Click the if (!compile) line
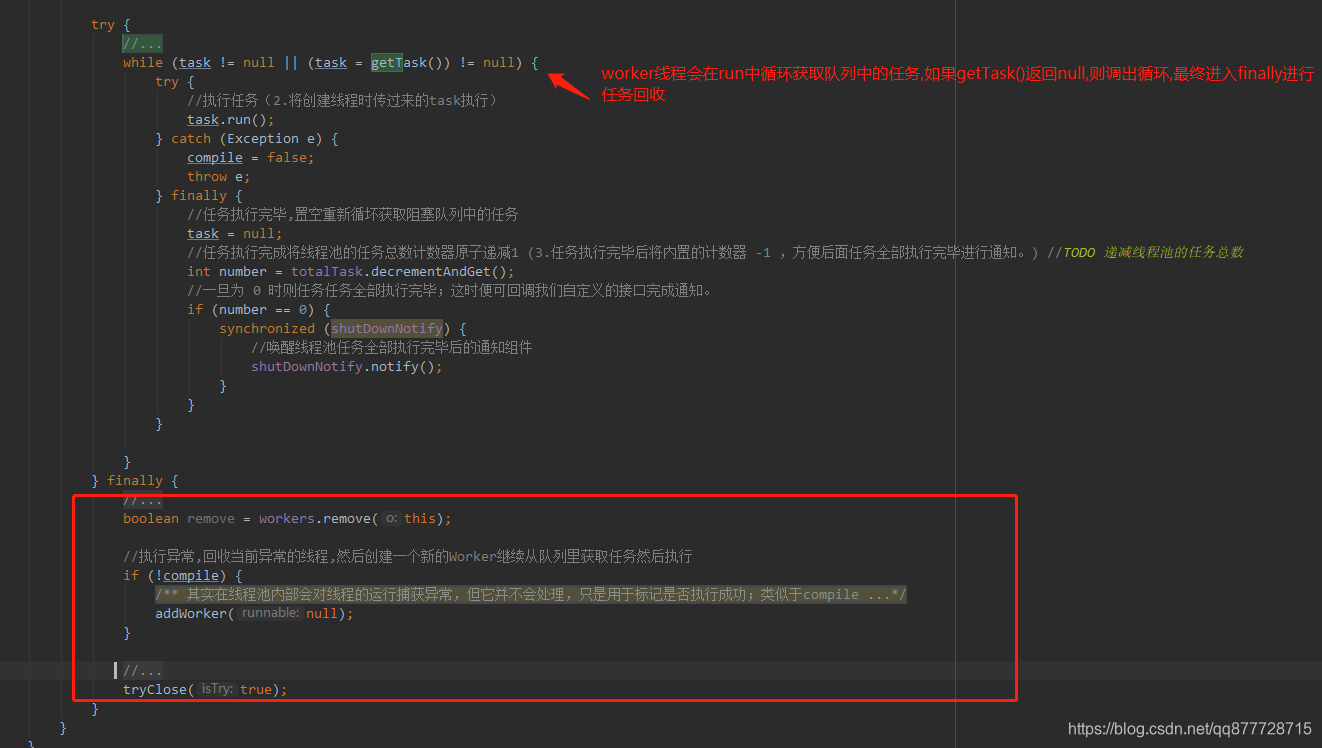1322x748 pixels. (x=183, y=575)
